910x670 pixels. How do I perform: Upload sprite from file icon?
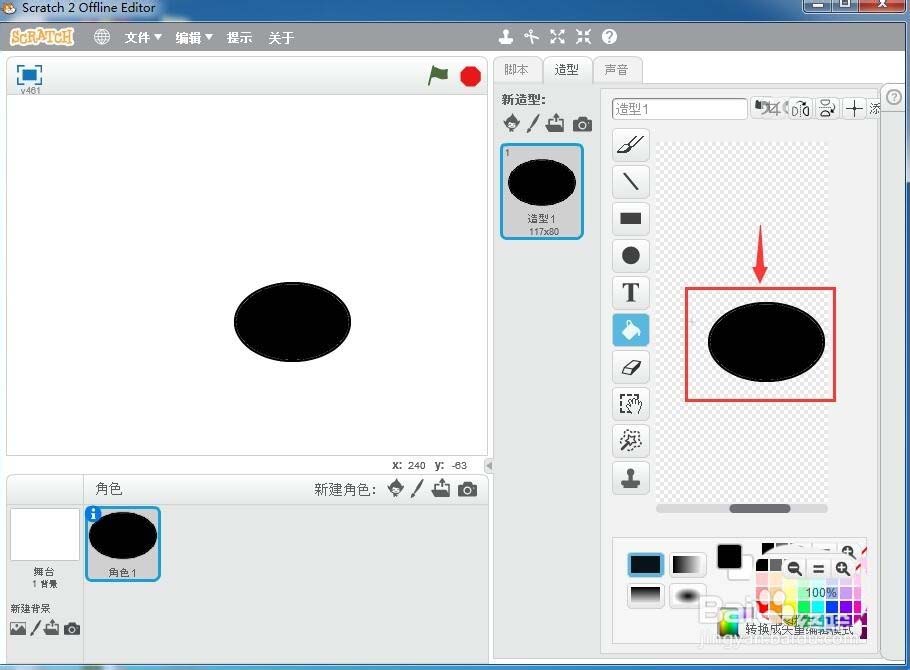point(441,488)
